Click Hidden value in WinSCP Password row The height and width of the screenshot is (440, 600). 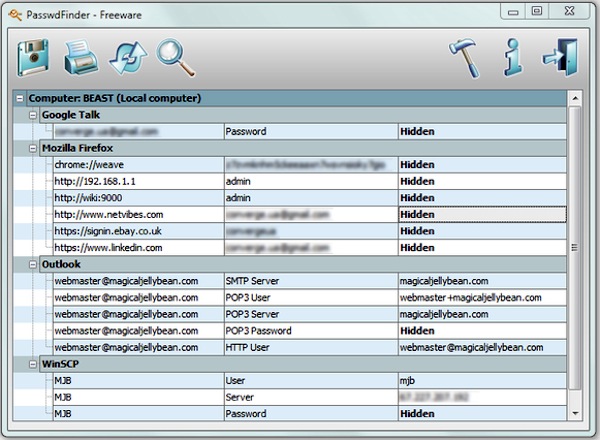pos(482,414)
